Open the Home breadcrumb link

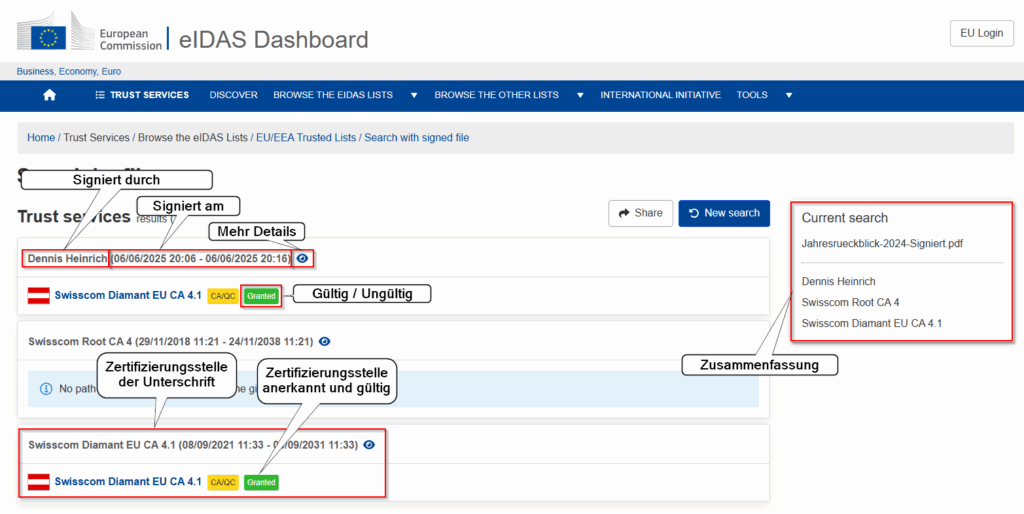[40, 138]
